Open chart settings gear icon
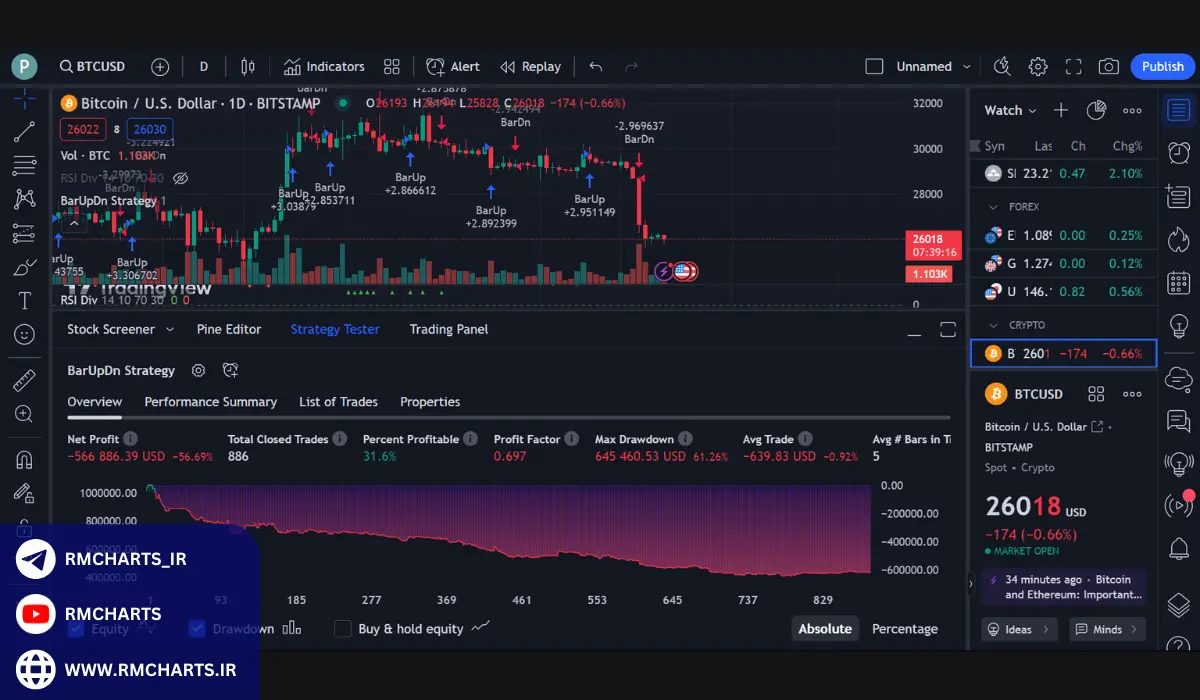The height and width of the screenshot is (700, 1200). point(1038,67)
